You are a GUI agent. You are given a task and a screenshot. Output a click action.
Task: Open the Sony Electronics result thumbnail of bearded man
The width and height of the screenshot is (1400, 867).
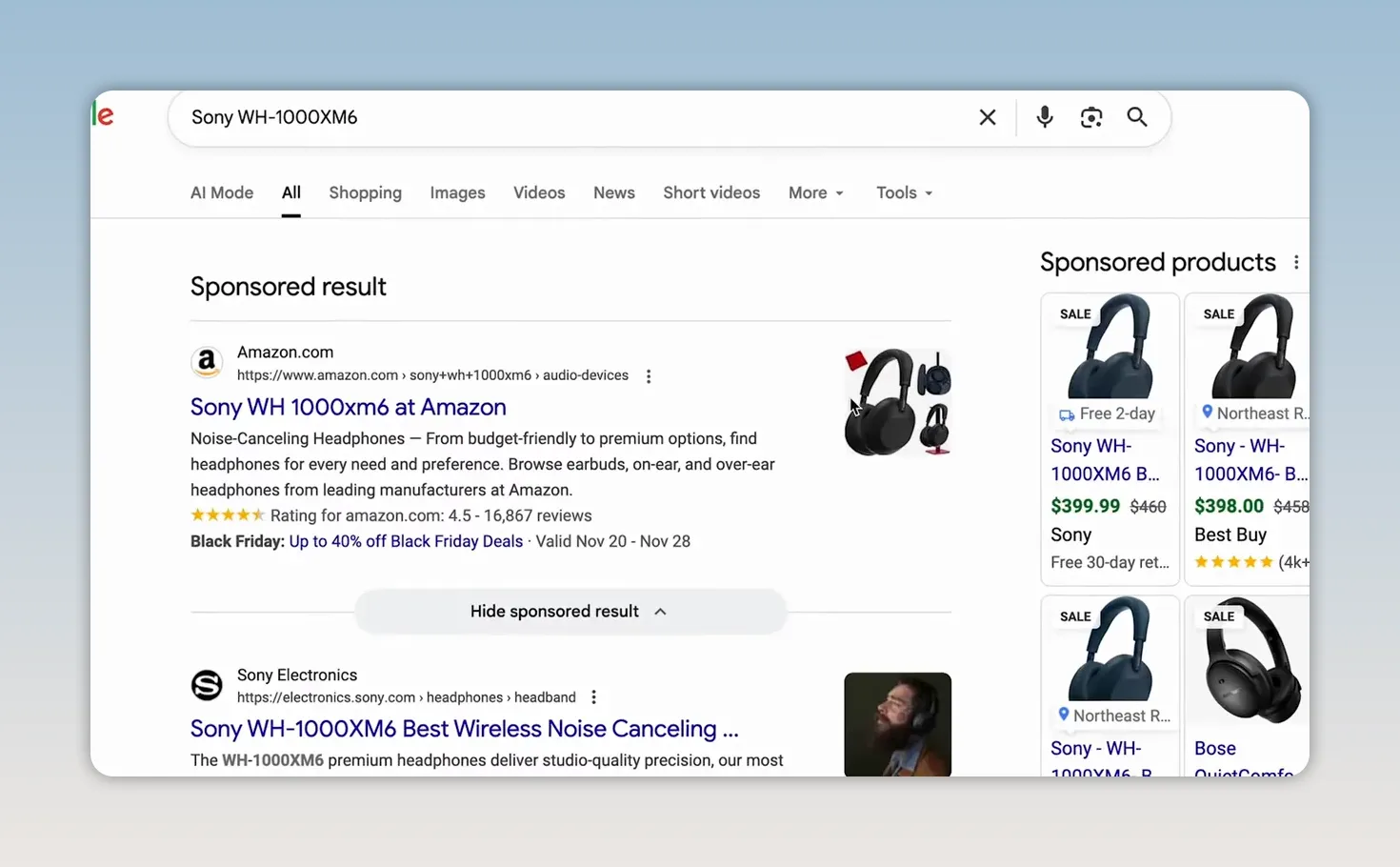tap(897, 724)
